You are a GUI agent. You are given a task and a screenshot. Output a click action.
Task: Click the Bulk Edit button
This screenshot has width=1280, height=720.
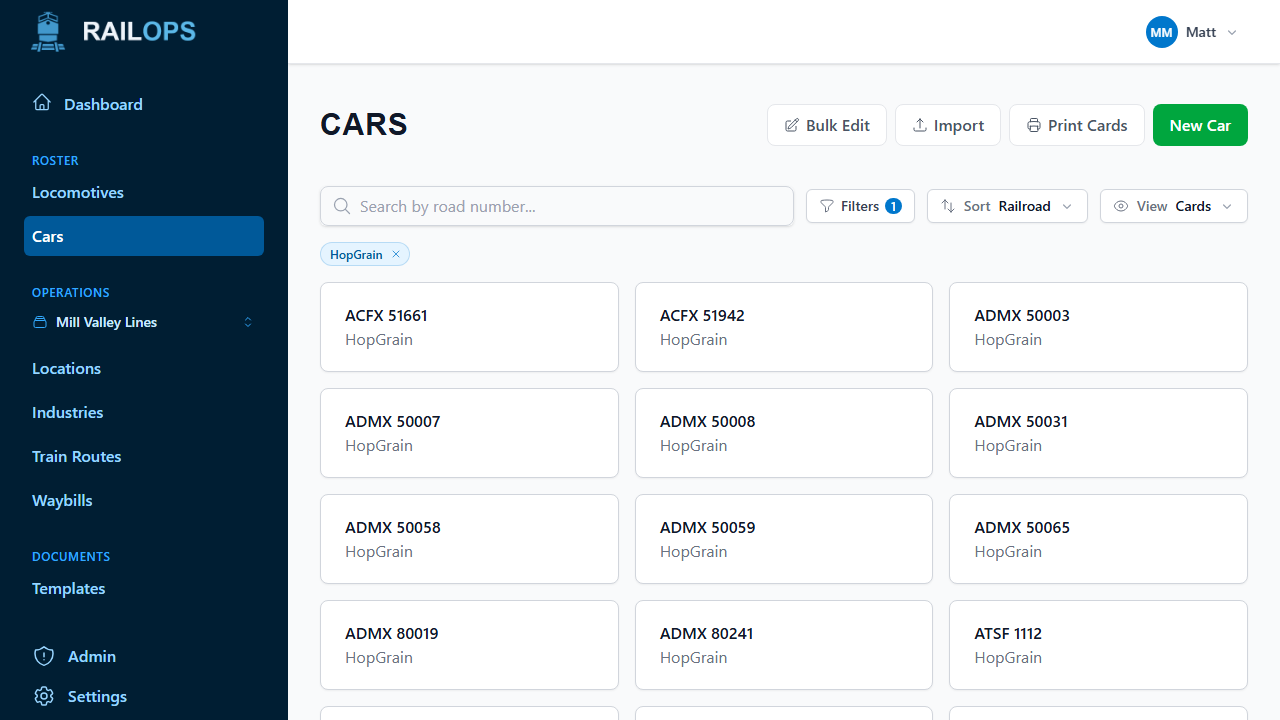click(827, 125)
